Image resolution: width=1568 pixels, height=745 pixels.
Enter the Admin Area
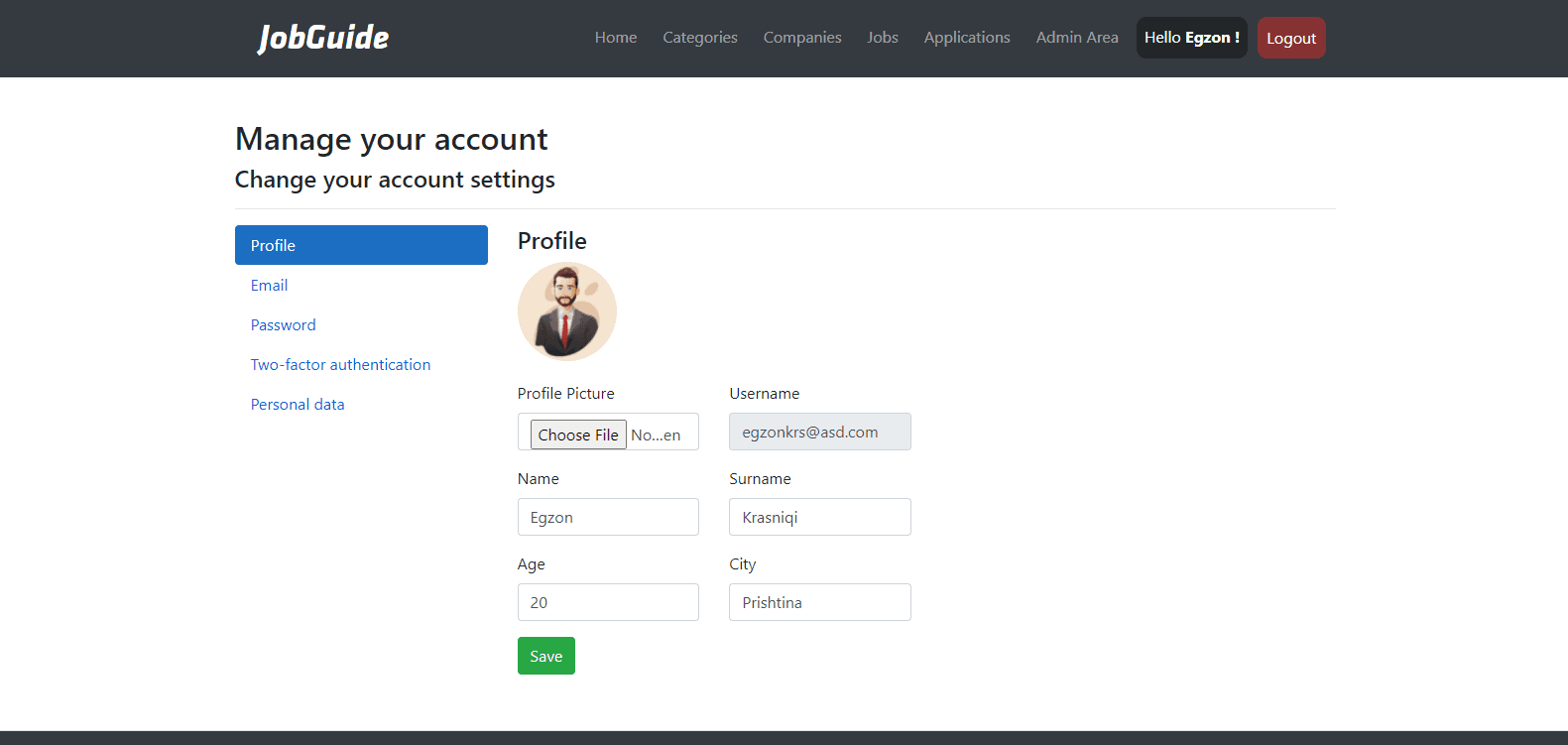click(1077, 38)
